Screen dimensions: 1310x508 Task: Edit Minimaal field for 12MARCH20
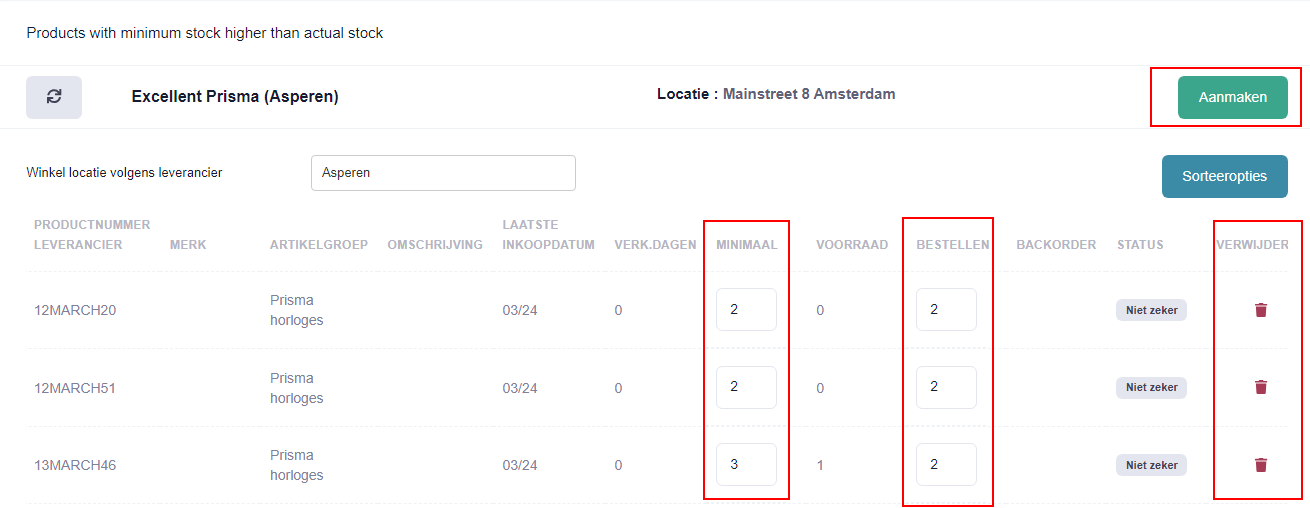746,310
